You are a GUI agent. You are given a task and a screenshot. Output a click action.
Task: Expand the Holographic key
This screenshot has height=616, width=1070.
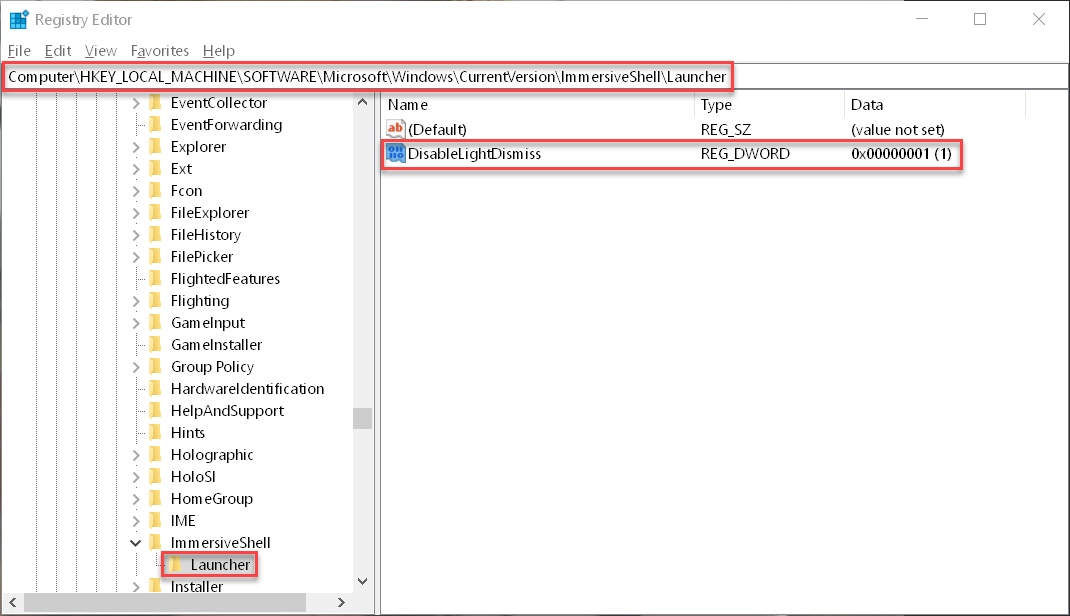136,455
